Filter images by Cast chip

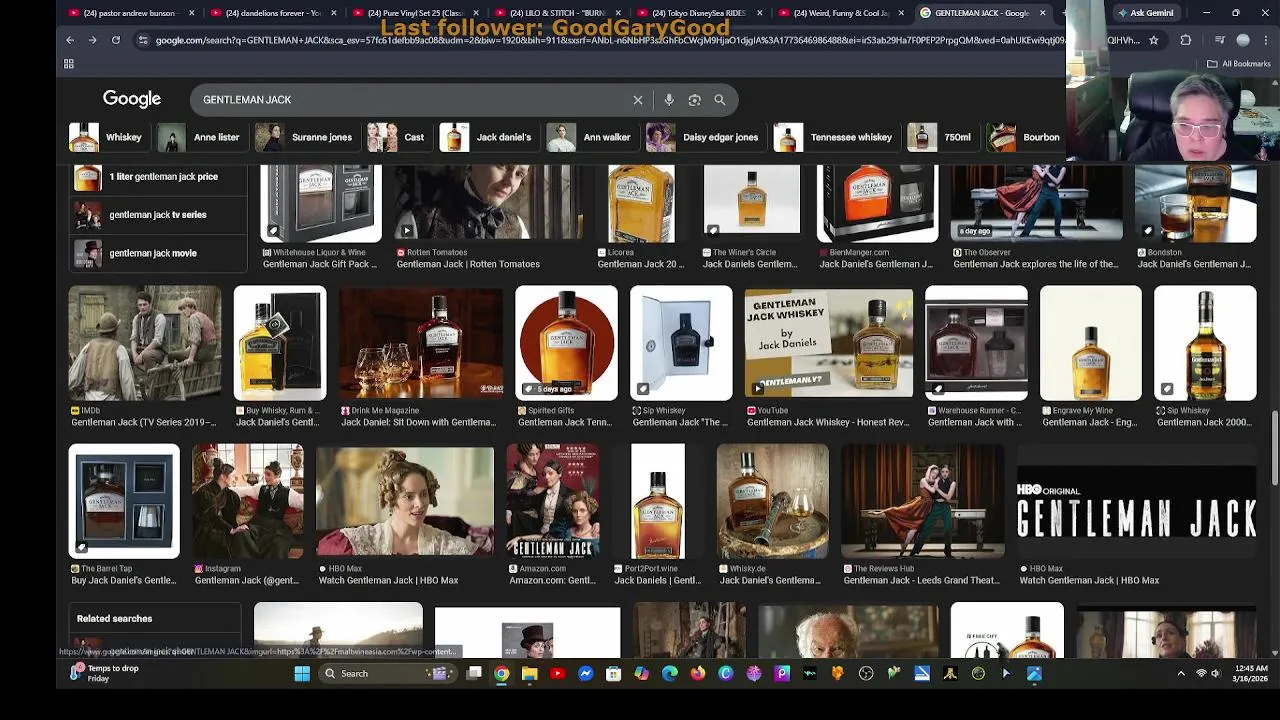(398, 137)
